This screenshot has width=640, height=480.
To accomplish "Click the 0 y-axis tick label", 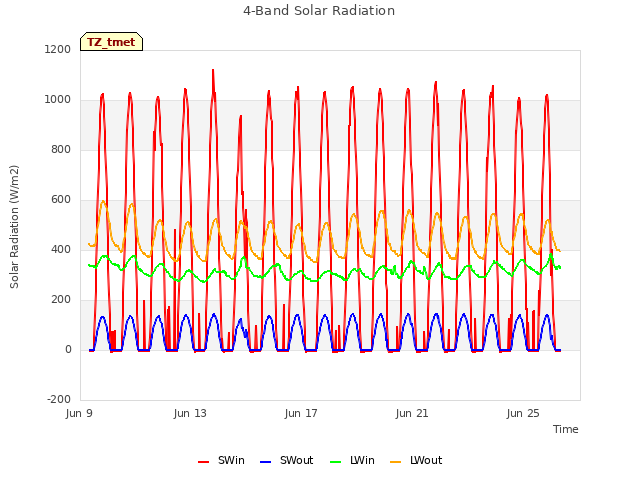I will pyautogui.click(x=68, y=349).
